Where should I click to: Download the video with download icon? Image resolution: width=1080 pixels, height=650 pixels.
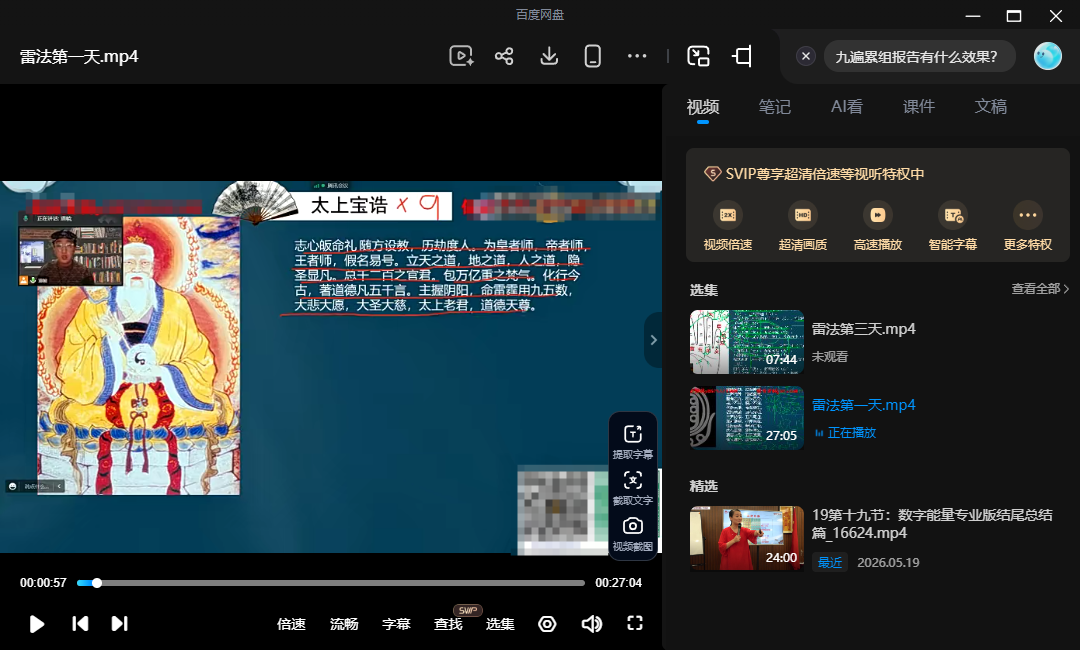(549, 56)
